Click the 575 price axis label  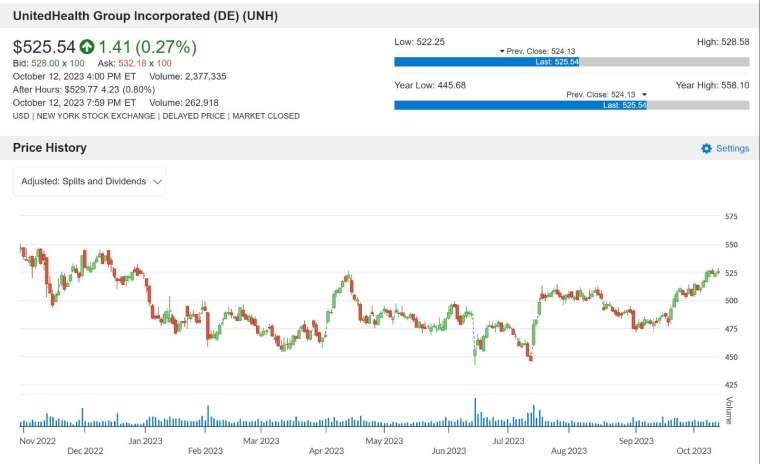click(x=731, y=216)
